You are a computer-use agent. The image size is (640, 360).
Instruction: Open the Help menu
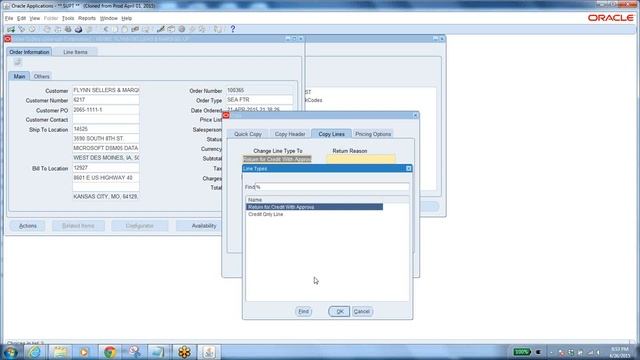(127, 18)
